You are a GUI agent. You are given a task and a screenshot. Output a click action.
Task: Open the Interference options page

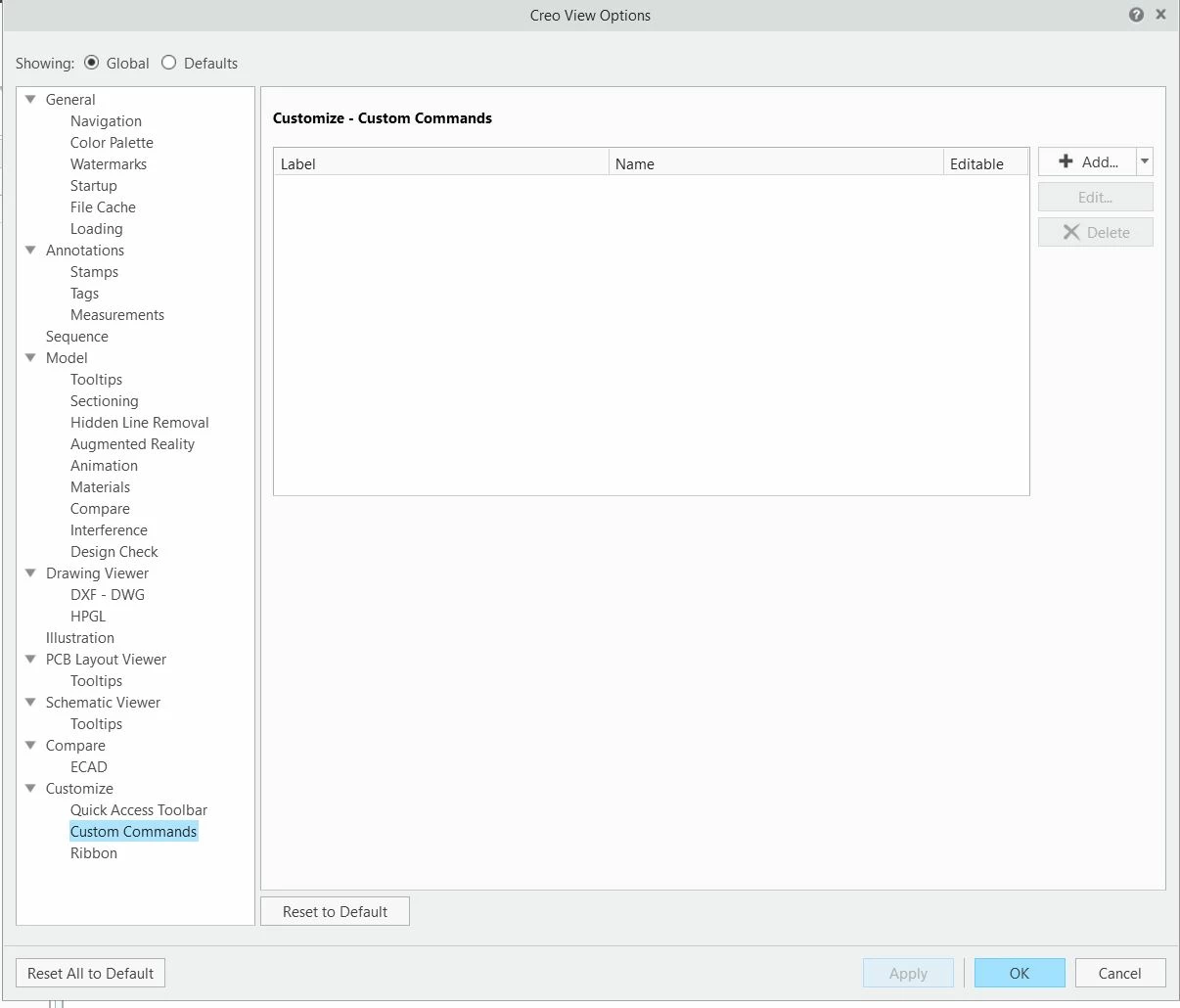(109, 529)
